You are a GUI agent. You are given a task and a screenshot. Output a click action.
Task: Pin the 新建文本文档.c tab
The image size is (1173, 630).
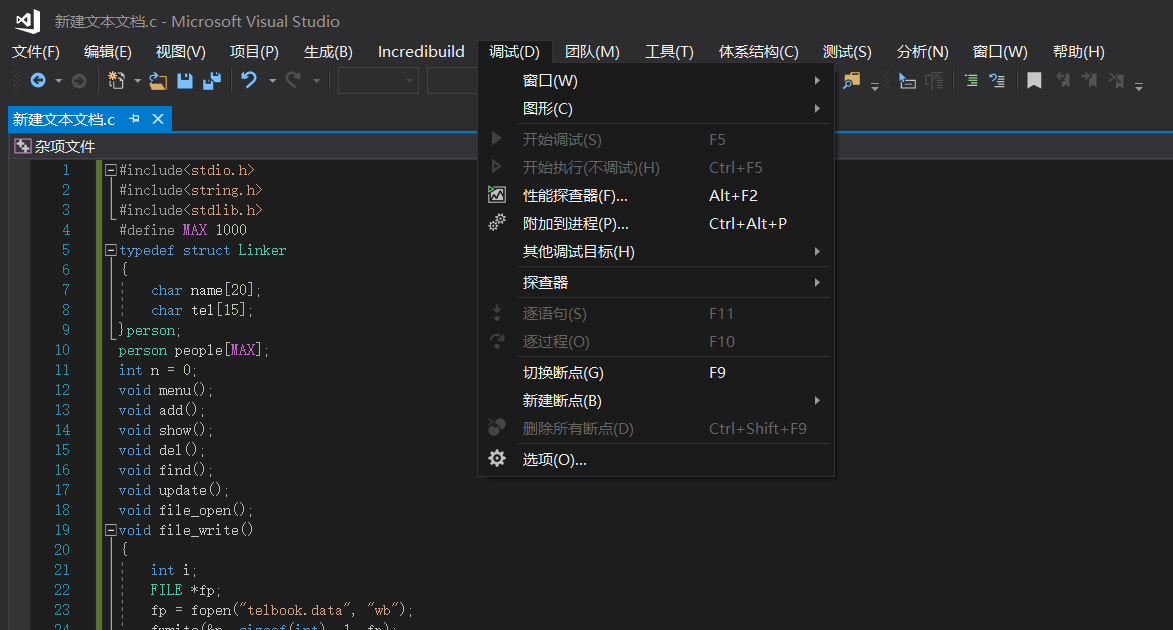[x=135, y=119]
